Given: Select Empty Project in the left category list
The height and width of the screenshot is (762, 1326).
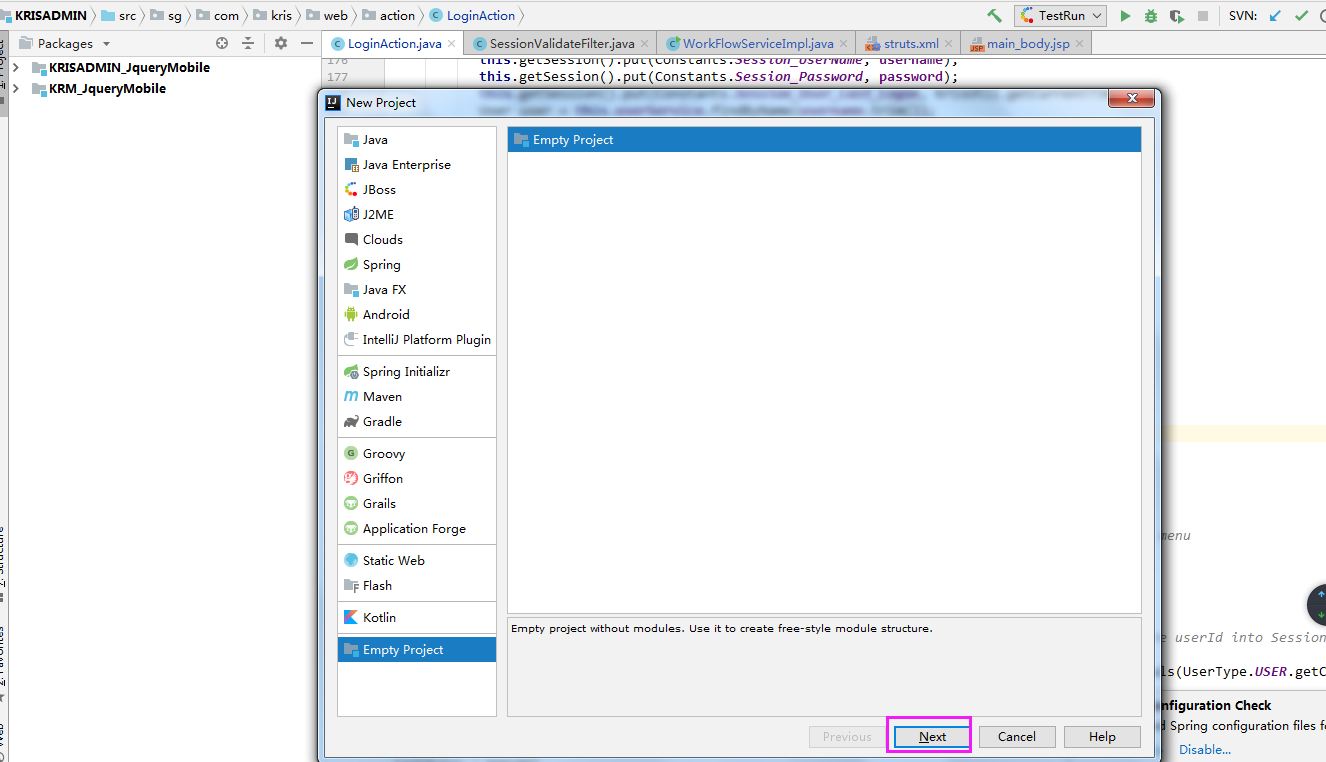Looking at the screenshot, I should 417,649.
